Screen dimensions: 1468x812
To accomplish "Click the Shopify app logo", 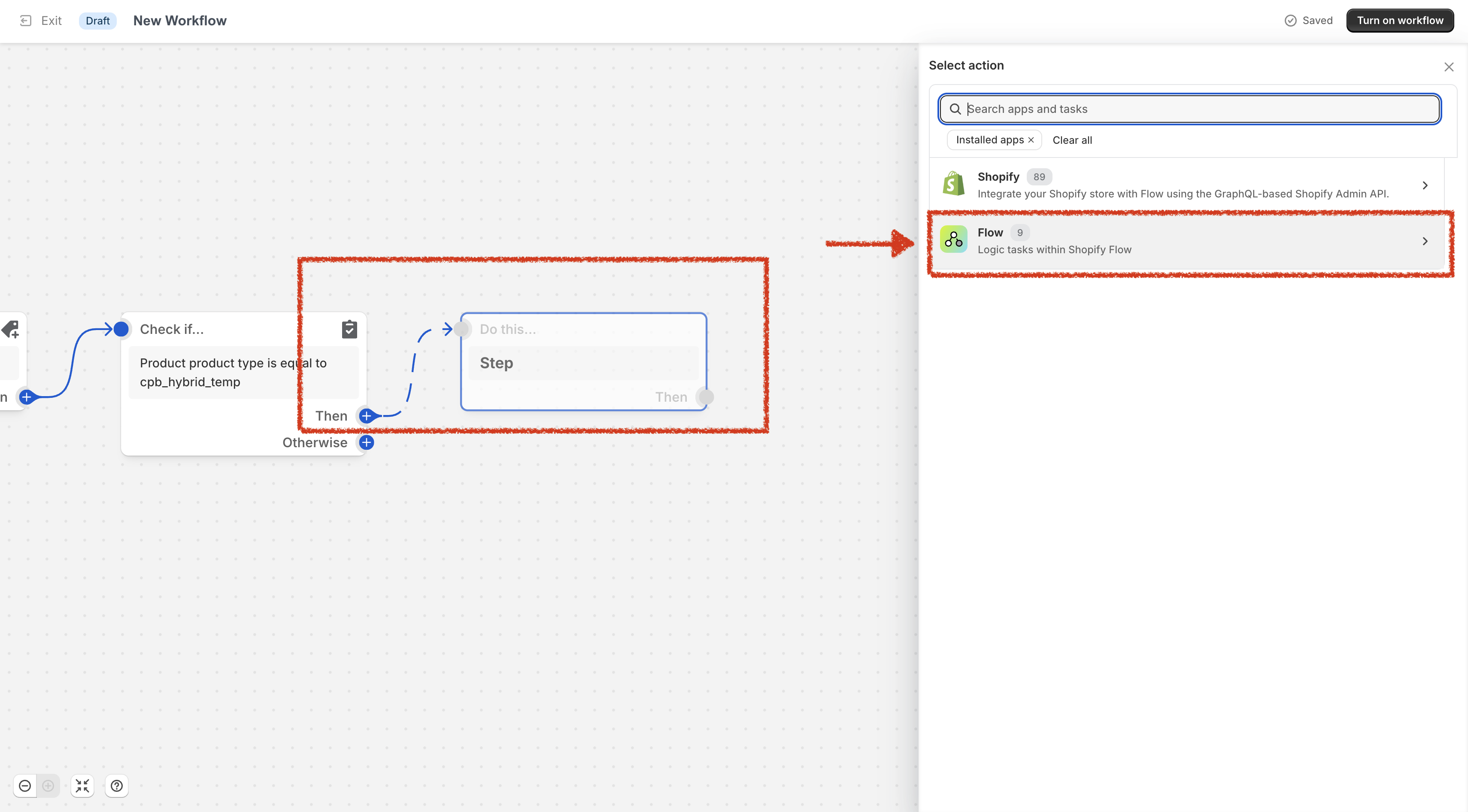I will (x=953, y=184).
